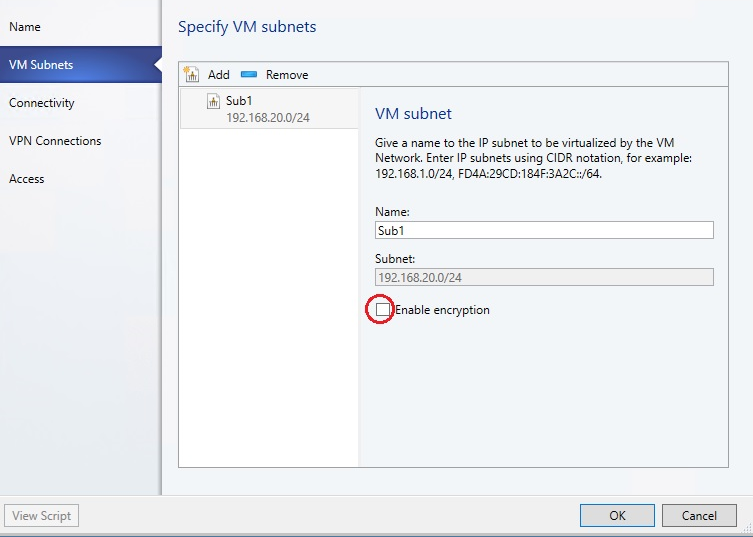Switch to the Access page

click(27, 179)
